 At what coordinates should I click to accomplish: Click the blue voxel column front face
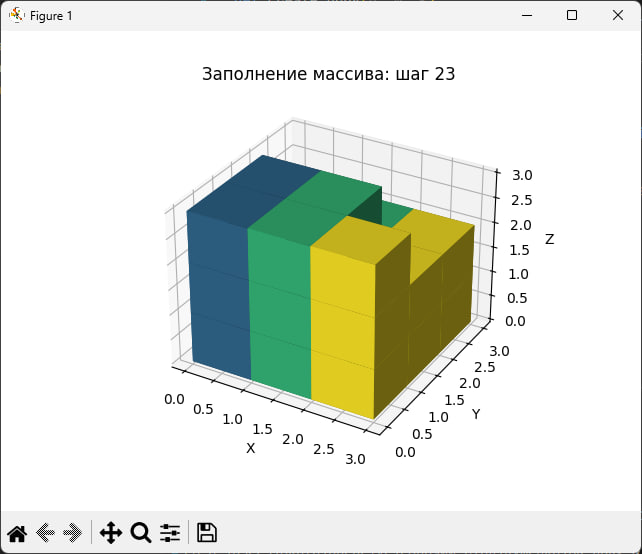pos(220,295)
